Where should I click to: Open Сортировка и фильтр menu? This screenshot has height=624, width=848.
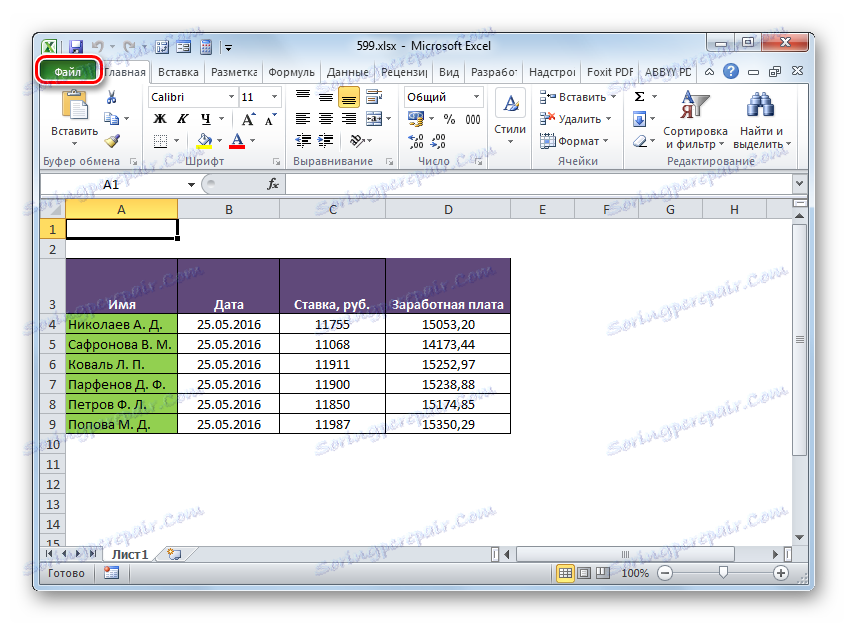coord(695,120)
